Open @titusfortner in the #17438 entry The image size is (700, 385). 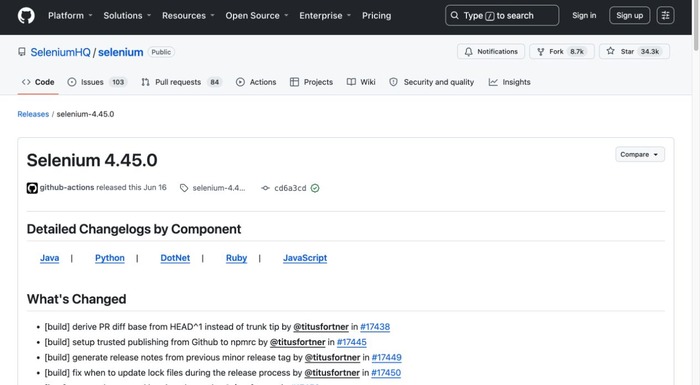(x=321, y=327)
